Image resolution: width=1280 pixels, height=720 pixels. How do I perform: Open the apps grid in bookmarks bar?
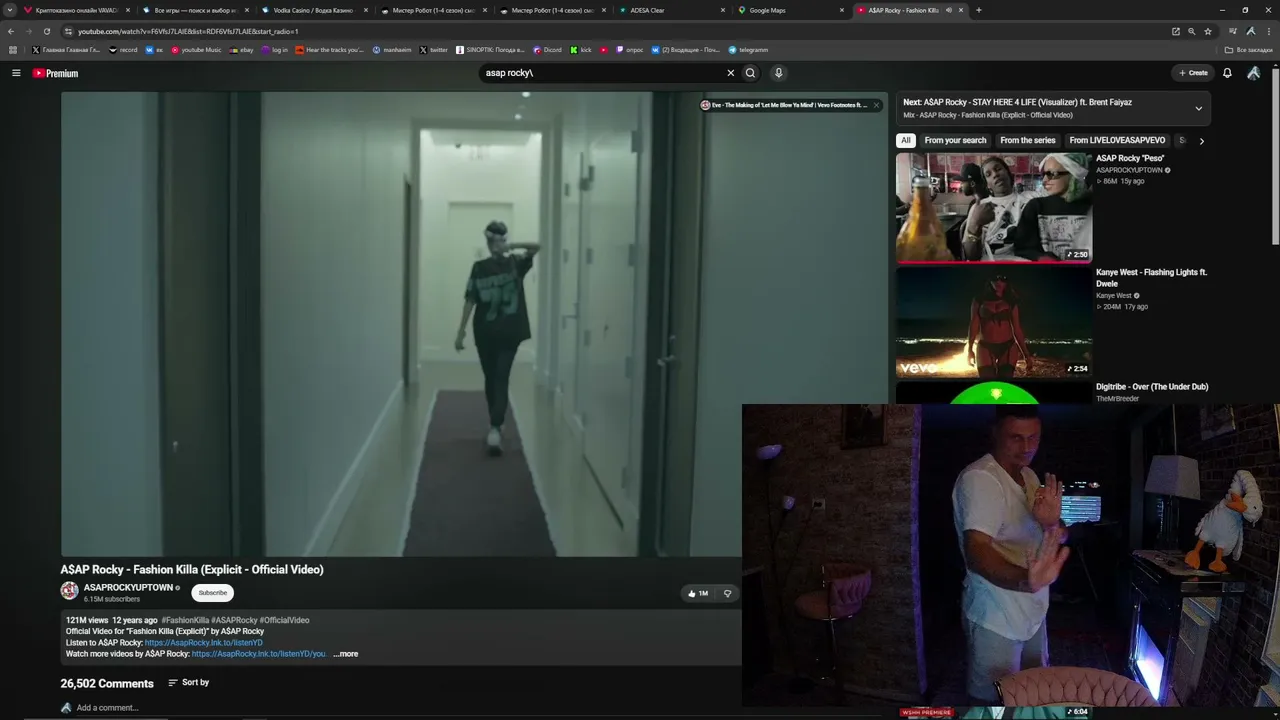(13, 50)
